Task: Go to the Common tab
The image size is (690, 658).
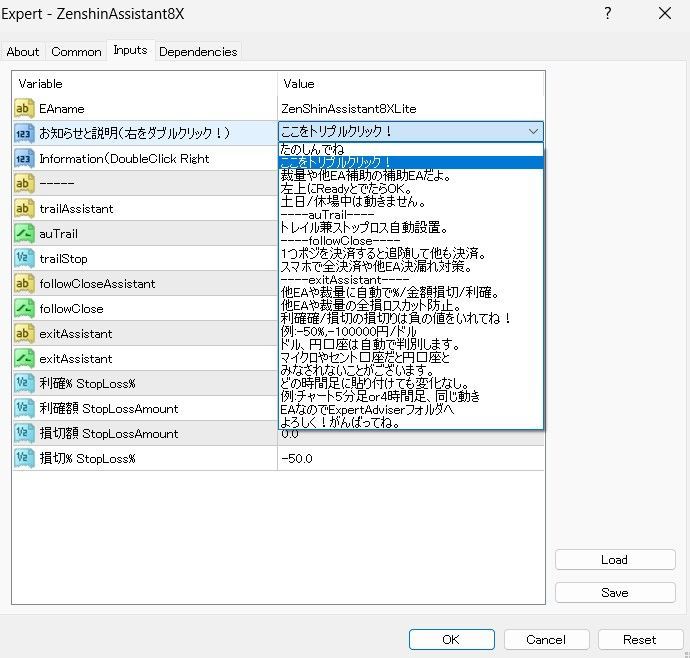Action: click(76, 52)
